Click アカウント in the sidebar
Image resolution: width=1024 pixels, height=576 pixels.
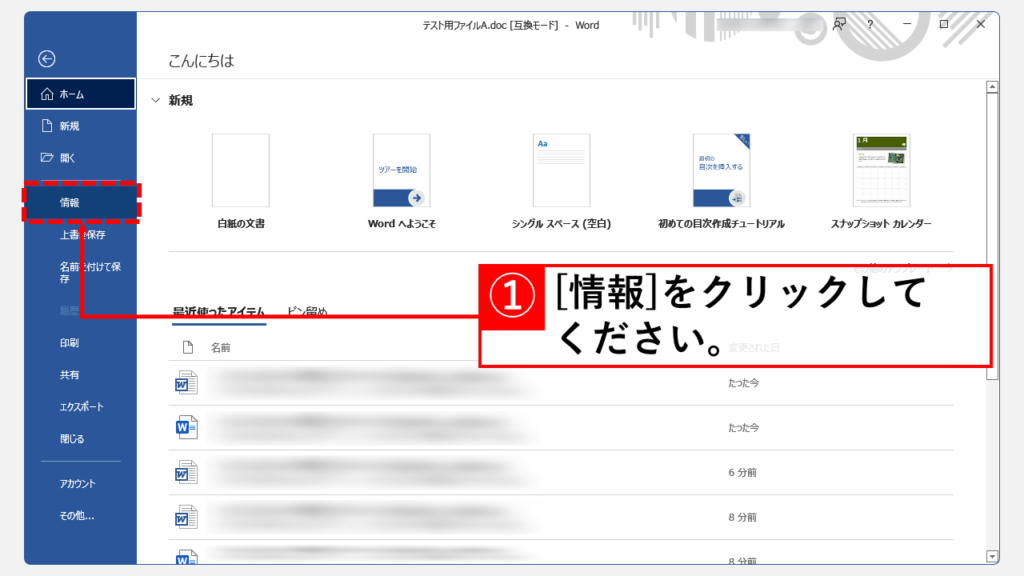click(x=77, y=484)
